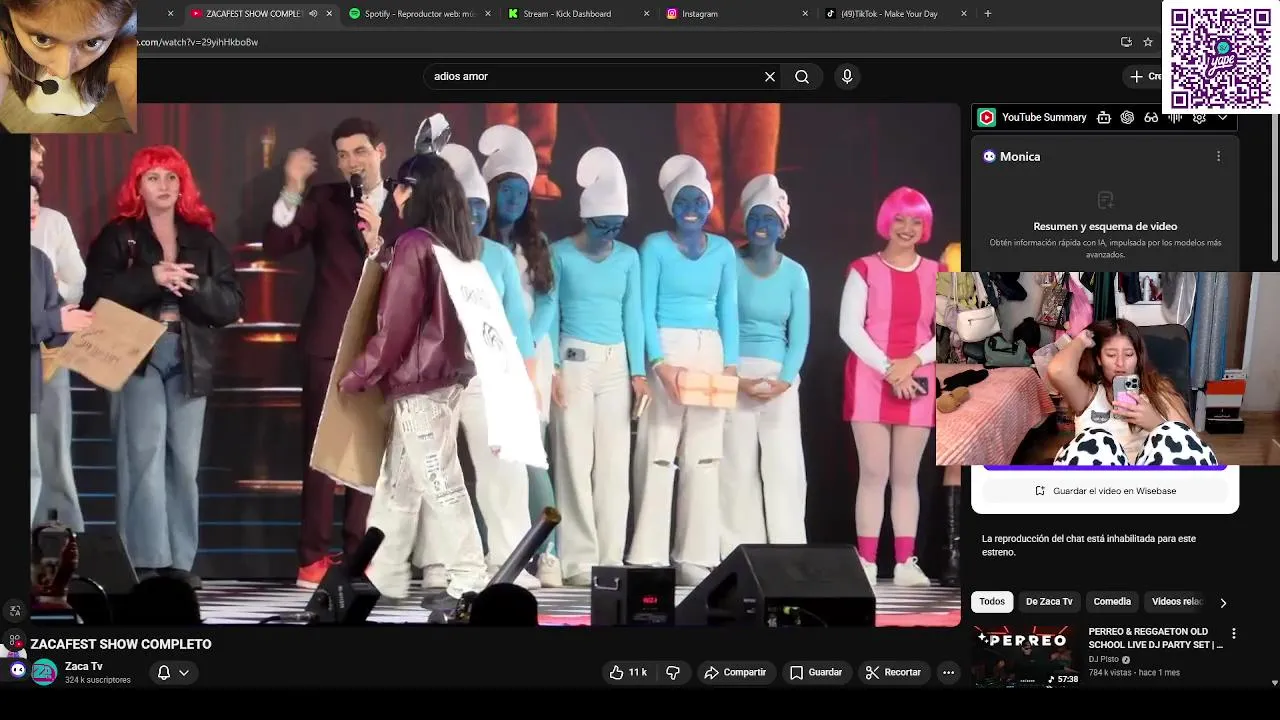The height and width of the screenshot is (720, 1280).
Task: Collapse the YouTube Summary panel chevron
Action: click(x=1223, y=117)
